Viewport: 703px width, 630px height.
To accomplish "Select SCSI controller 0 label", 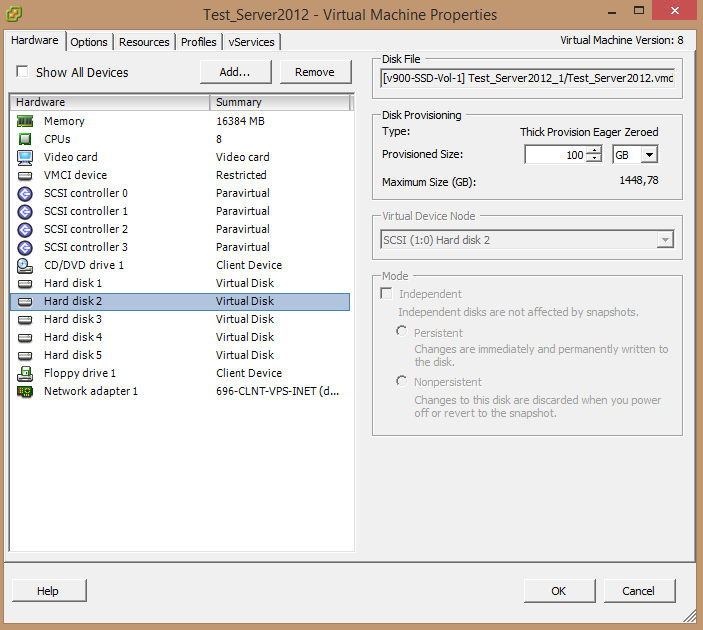I will [86, 193].
